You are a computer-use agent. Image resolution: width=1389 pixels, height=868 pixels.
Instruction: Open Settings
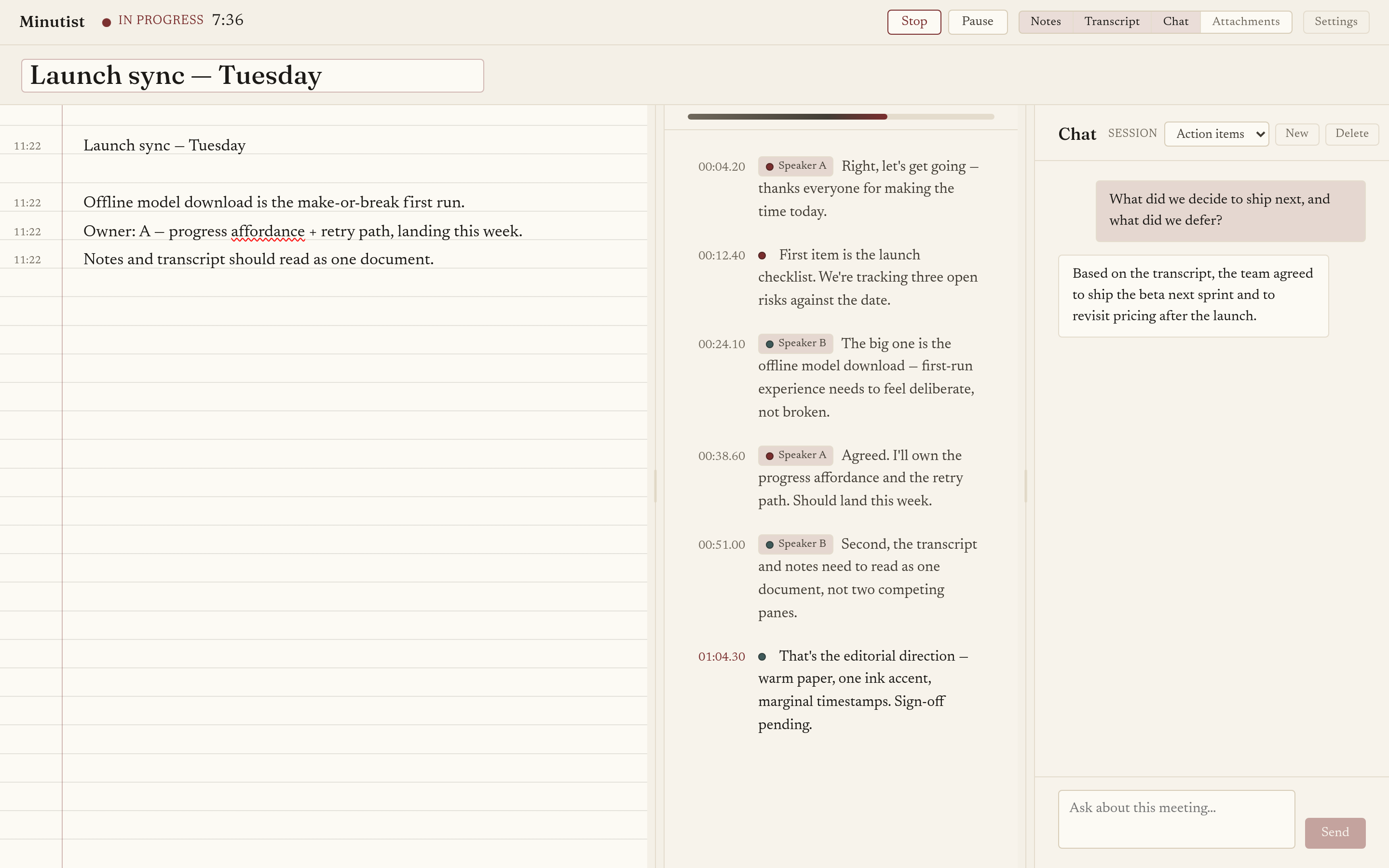coord(1335,22)
